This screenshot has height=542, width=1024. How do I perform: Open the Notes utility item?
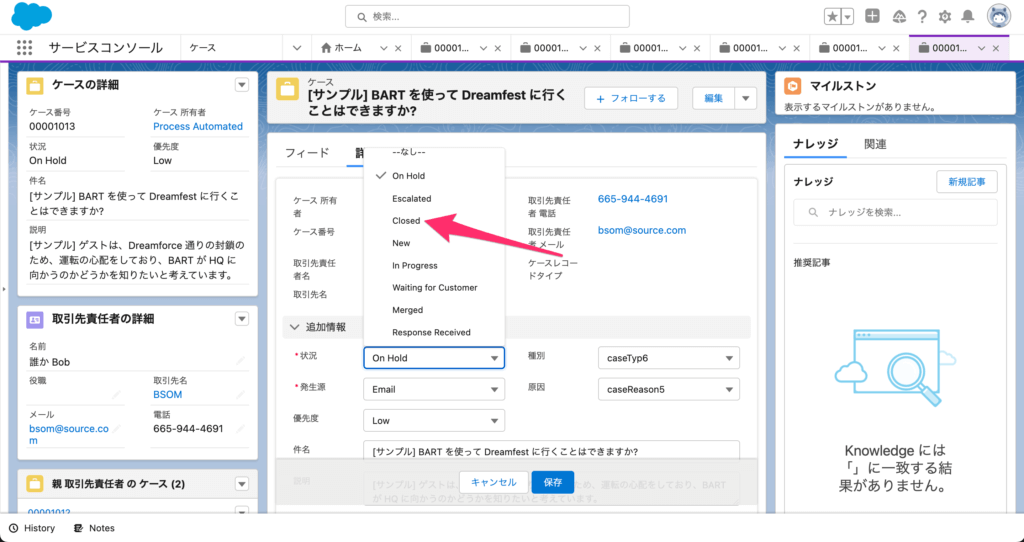tap(94, 528)
